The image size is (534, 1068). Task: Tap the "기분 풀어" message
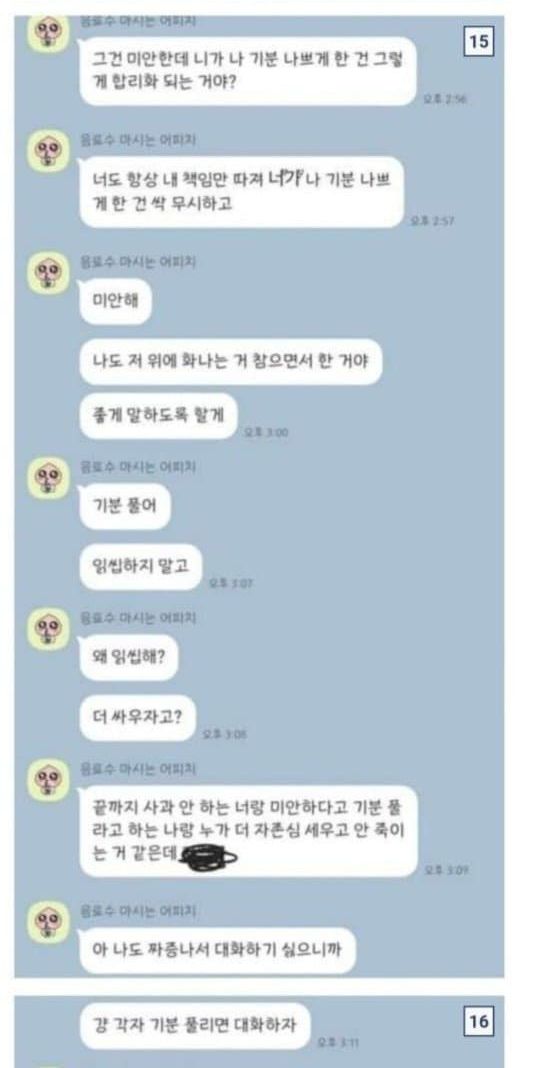coord(124,507)
